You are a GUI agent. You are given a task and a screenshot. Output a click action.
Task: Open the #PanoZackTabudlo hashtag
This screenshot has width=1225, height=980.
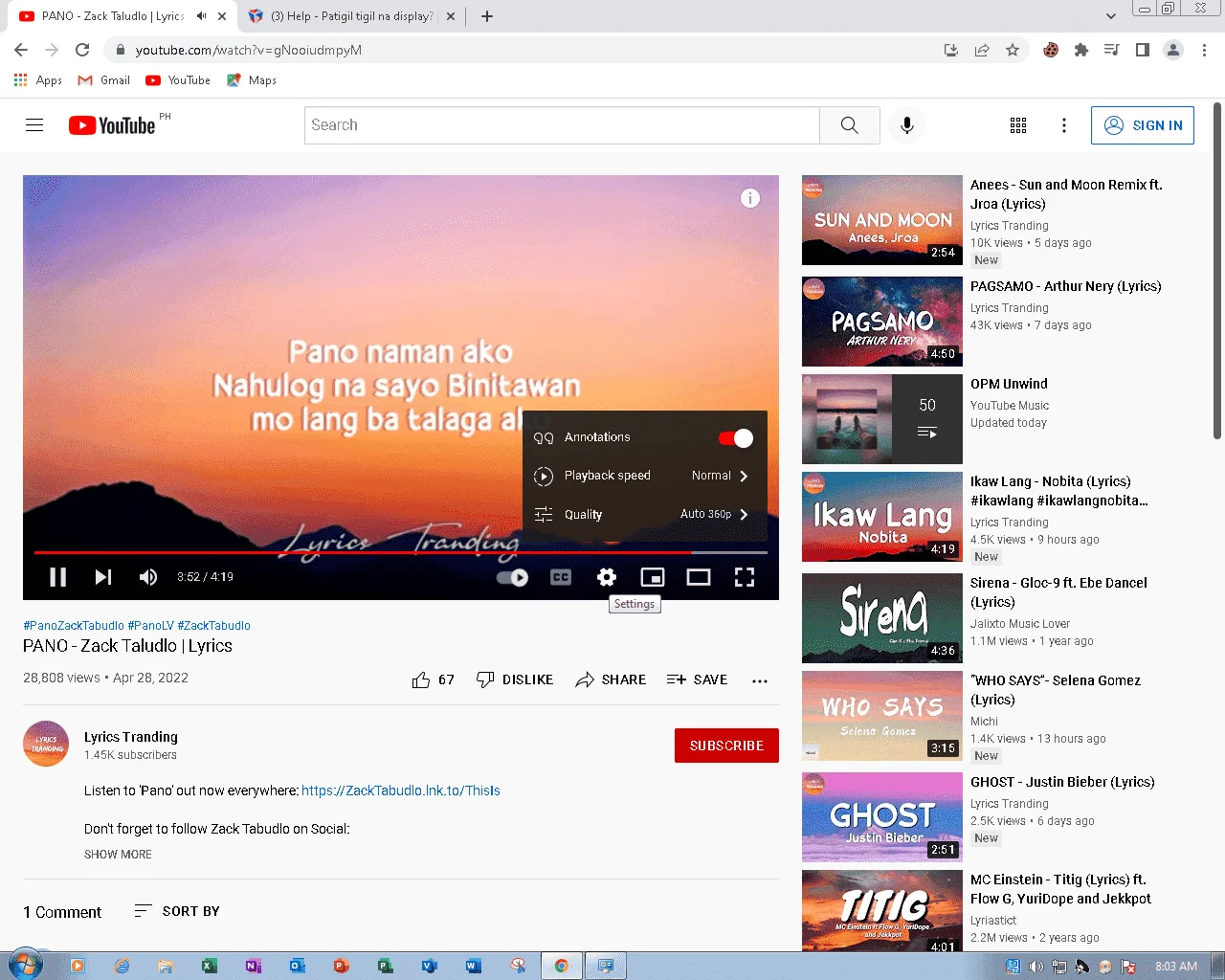click(x=74, y=626)
